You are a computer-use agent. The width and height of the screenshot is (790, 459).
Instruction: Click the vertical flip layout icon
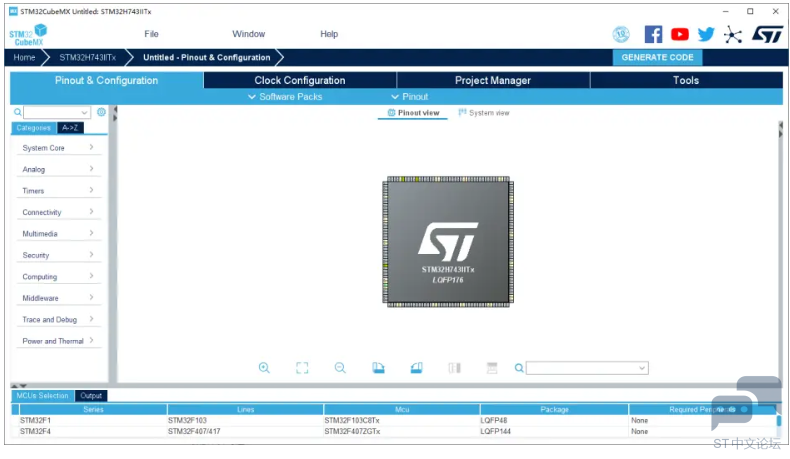[x=454, y=368]
